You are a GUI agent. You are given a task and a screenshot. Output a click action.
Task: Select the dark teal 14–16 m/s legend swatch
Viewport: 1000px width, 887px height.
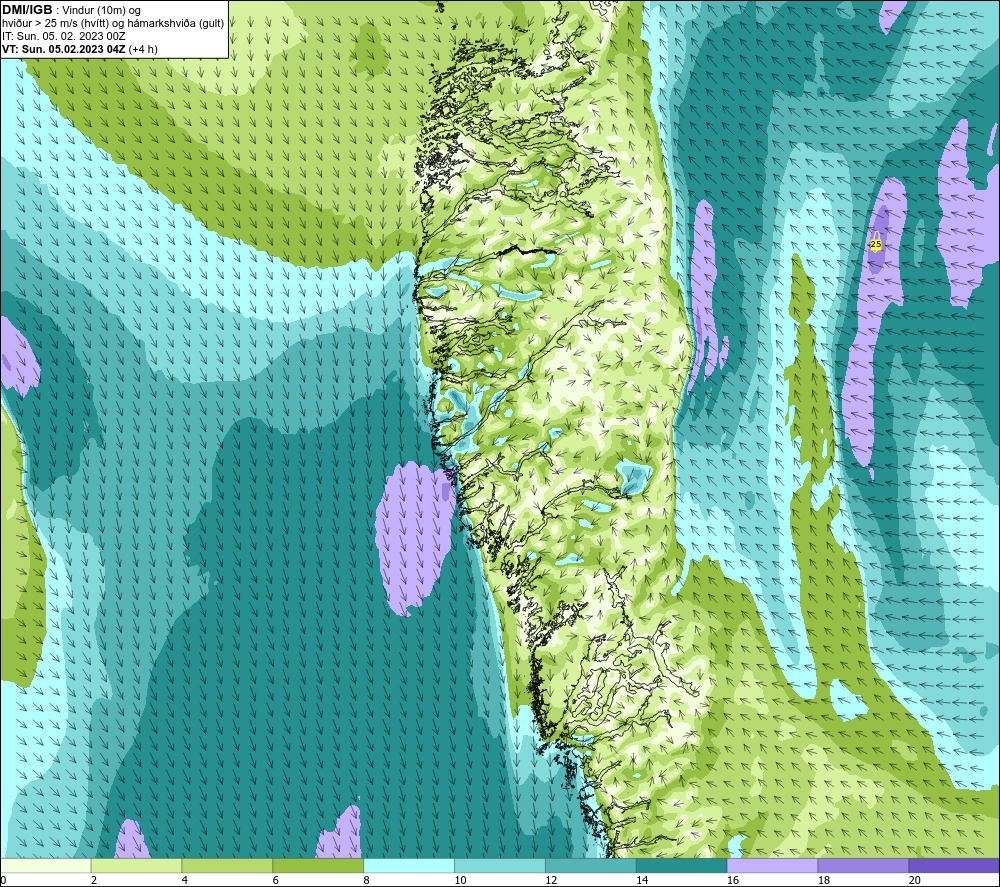coord(682,865)
